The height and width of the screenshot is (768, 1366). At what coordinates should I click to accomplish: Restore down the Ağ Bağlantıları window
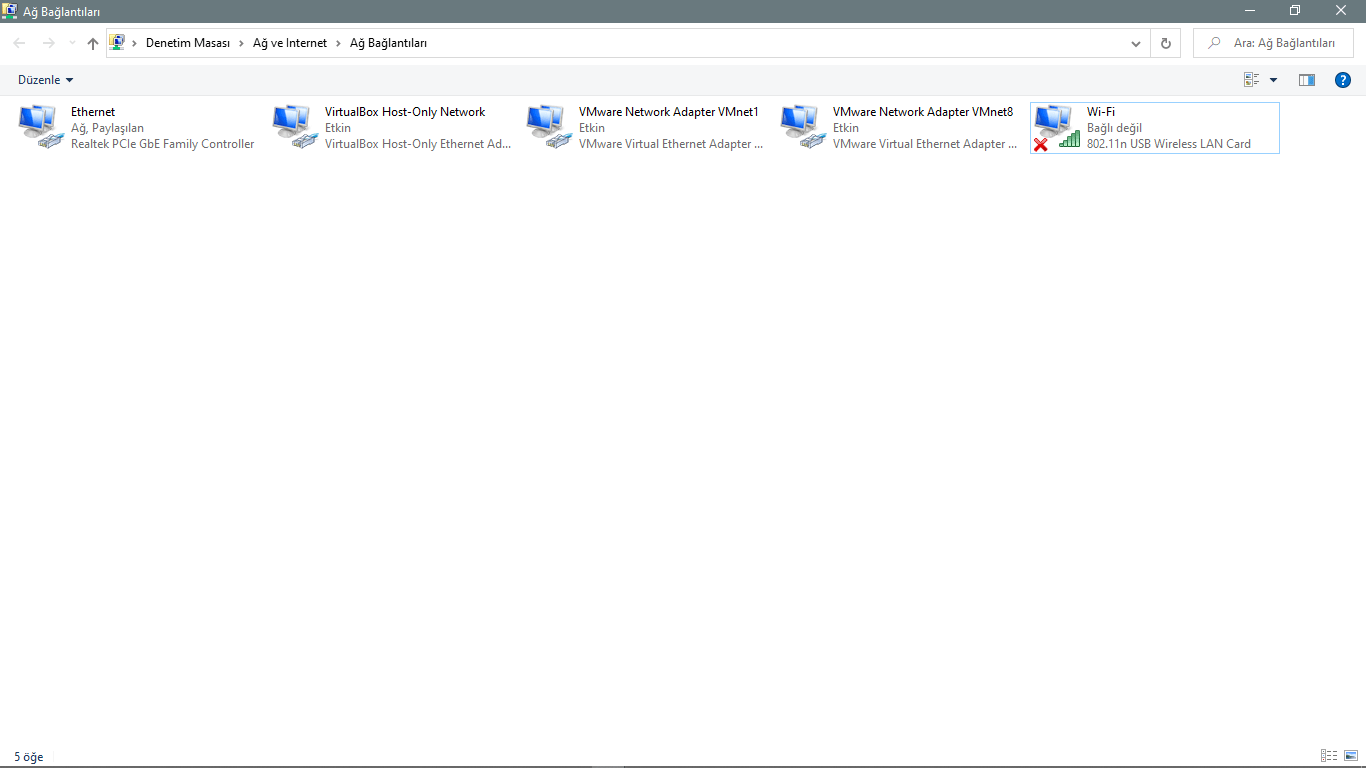[1295, 11]
